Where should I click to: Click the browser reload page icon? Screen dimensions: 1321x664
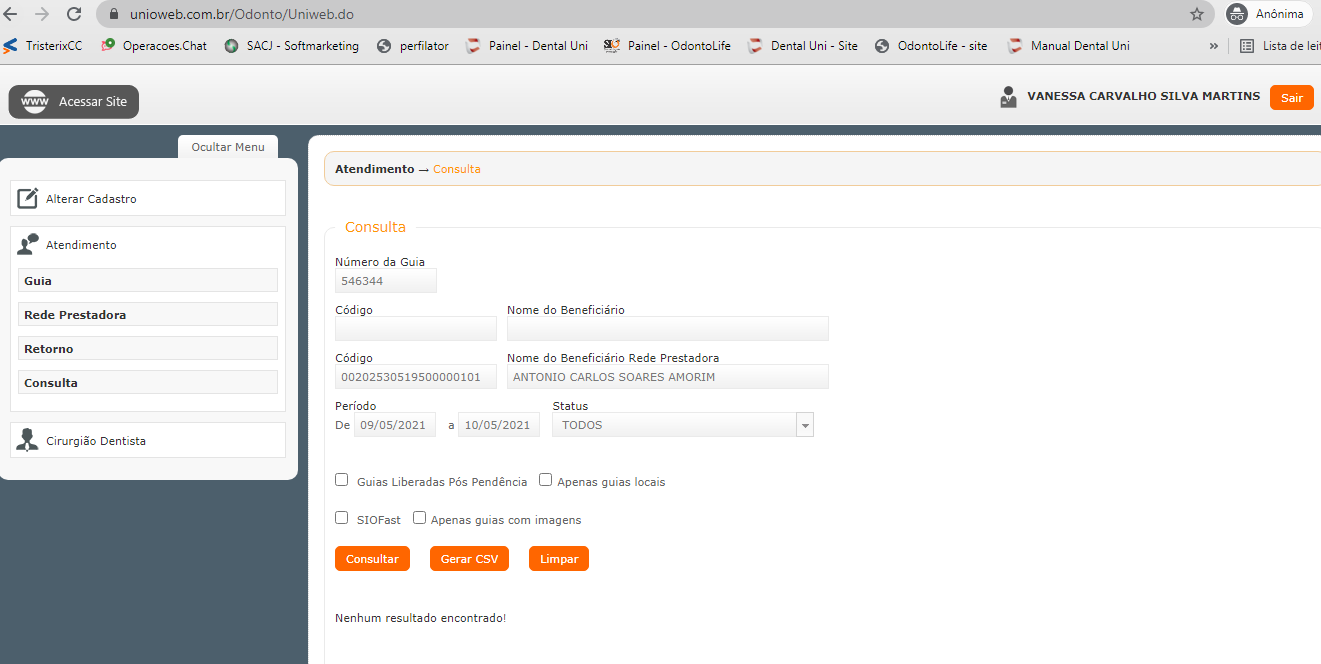pos(74,14)
